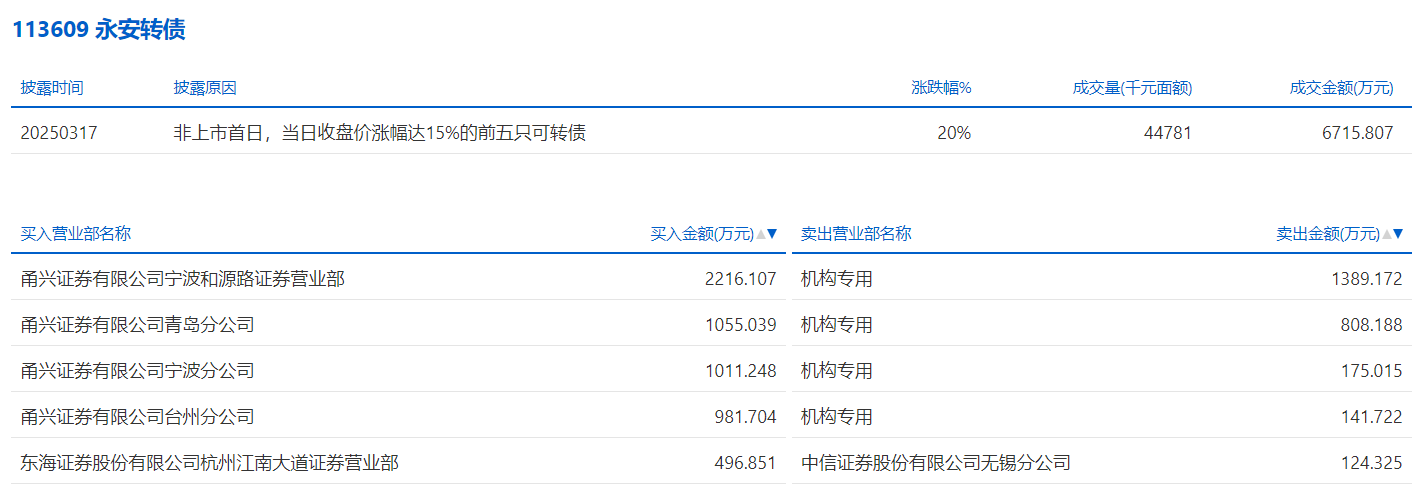Click the descending sort arrow for 卖出金额
Viewport: 1417px width, 486px height.
pyautogui.click(x=1398, y=234)
